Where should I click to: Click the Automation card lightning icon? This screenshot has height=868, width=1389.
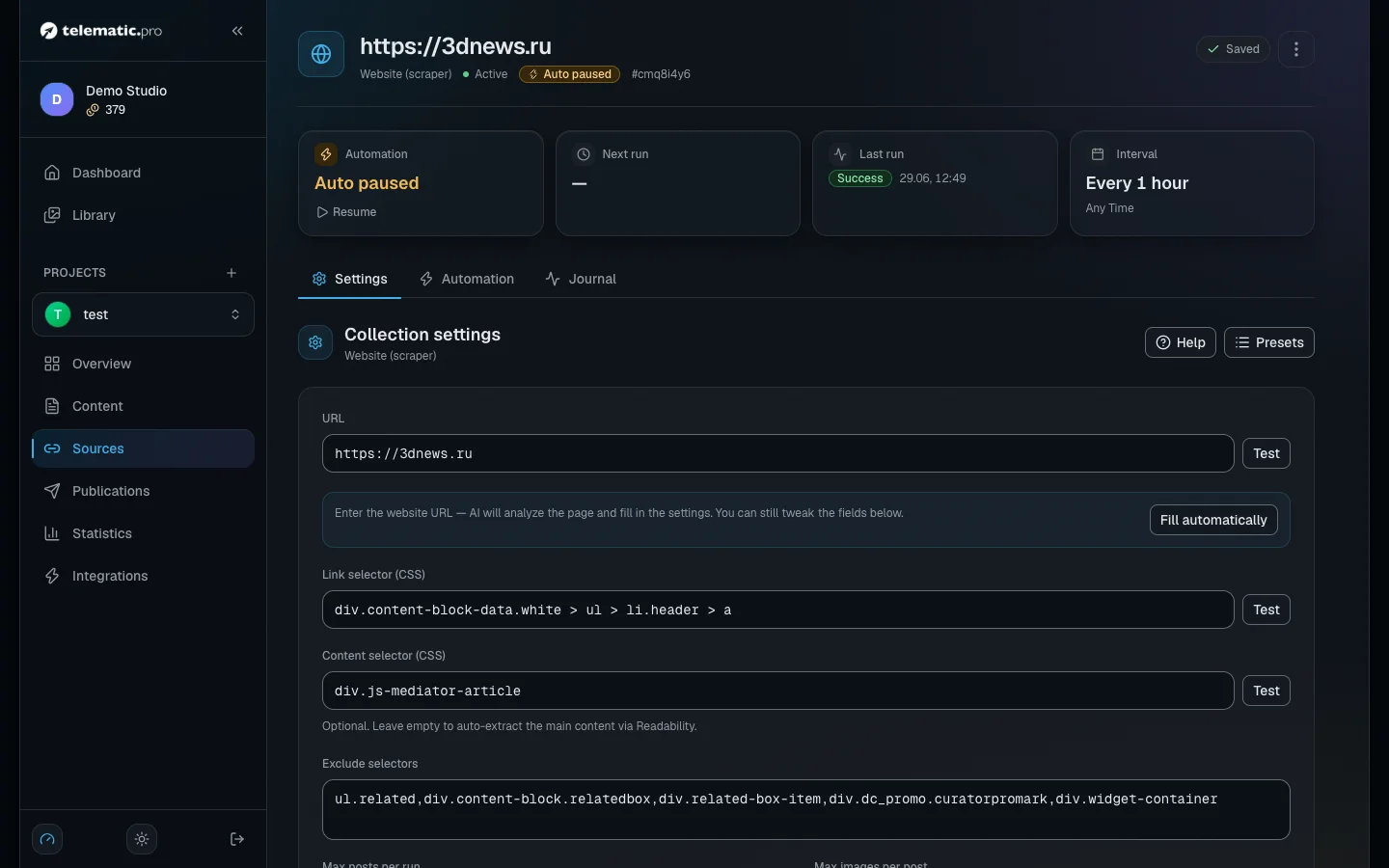point(326,154)
